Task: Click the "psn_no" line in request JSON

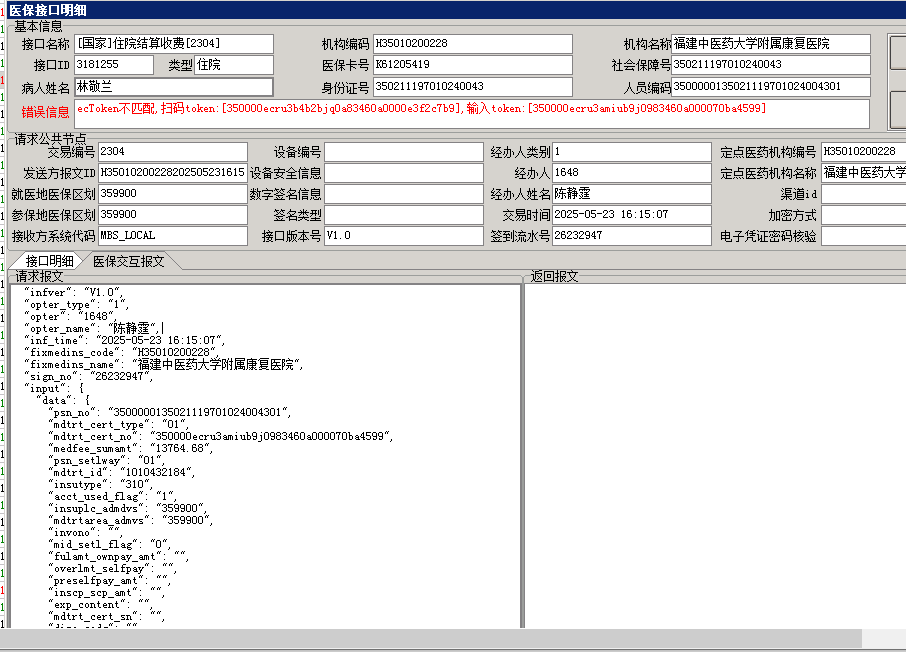Action: click(170, 412)
